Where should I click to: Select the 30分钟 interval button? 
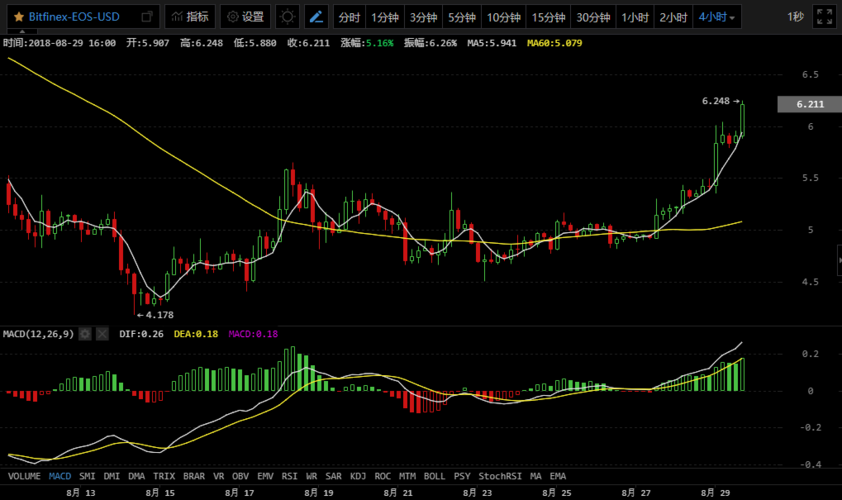click(593, 17)
